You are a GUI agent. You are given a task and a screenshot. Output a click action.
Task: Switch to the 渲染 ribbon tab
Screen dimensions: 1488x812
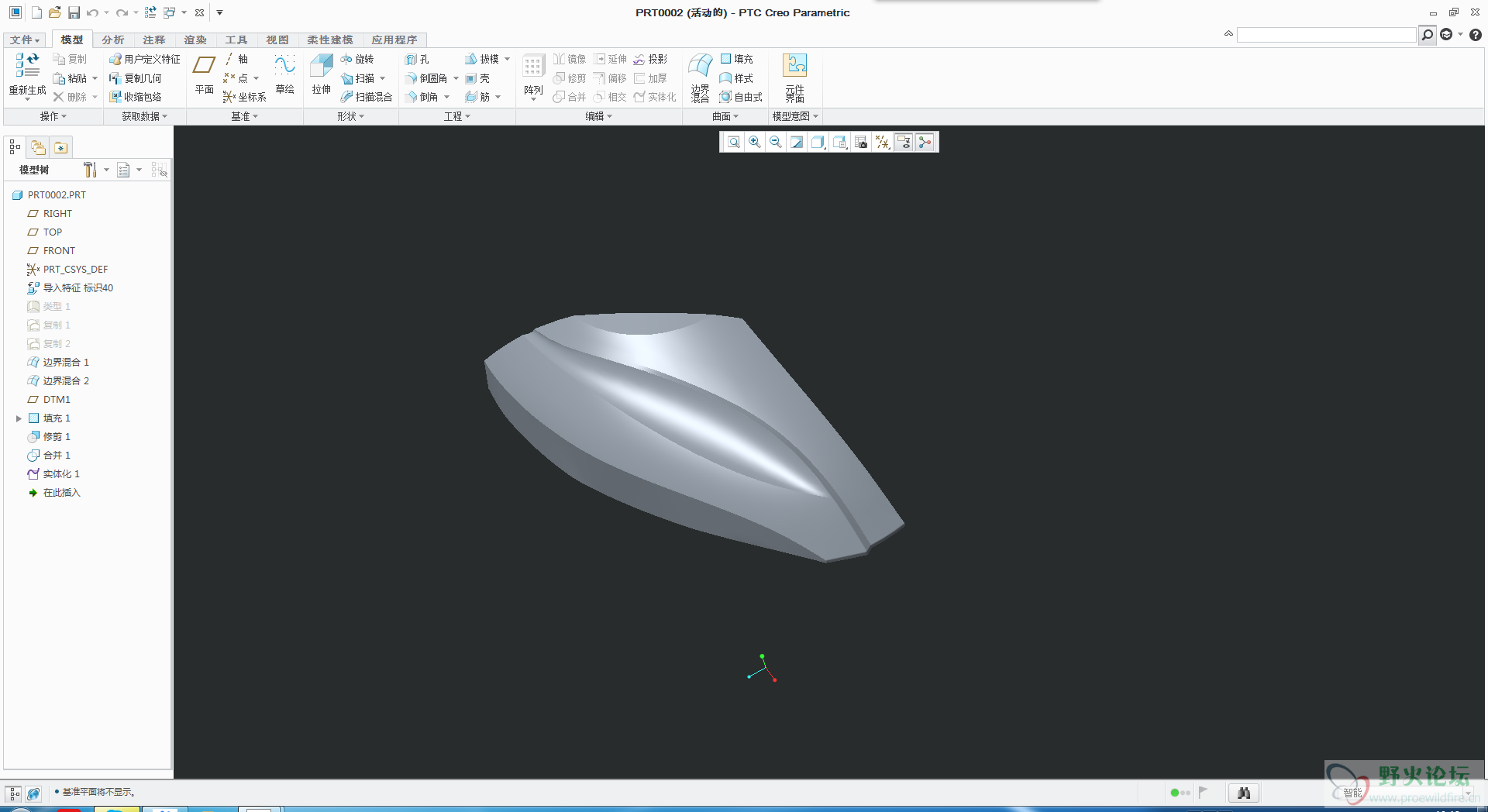(195, 40)
